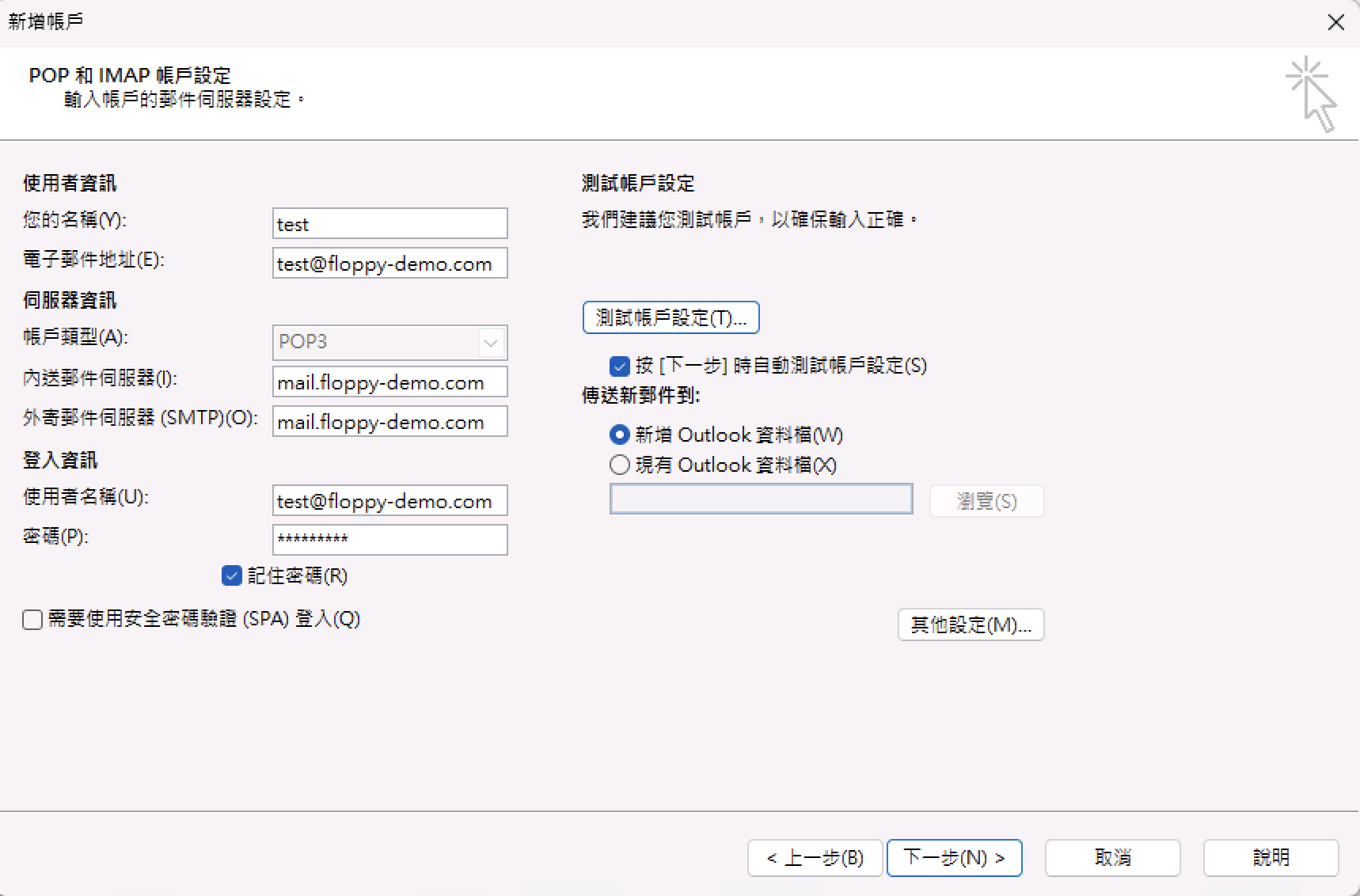Open help with 說明 button
1360x896 pixels.
pos(1271,857)
